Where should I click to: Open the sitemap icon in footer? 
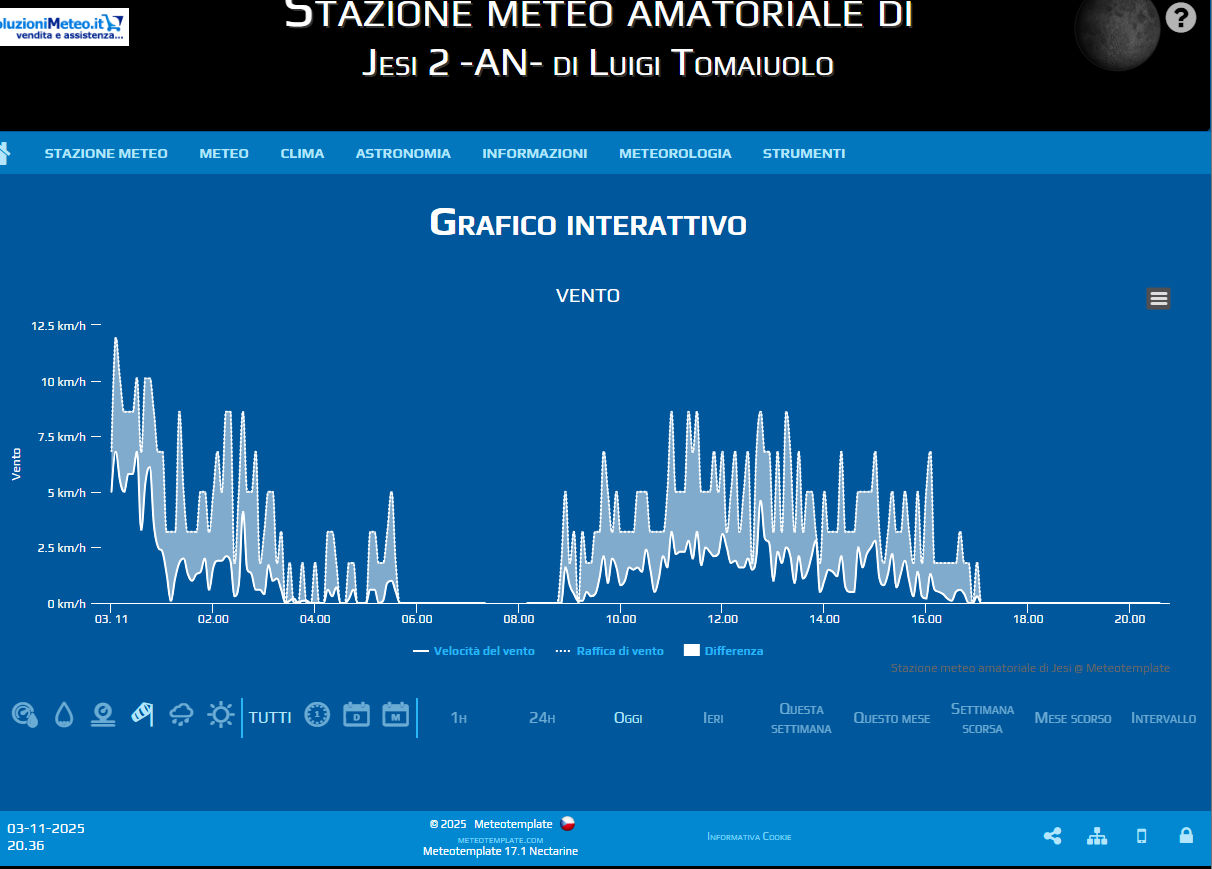(1097, 836)
